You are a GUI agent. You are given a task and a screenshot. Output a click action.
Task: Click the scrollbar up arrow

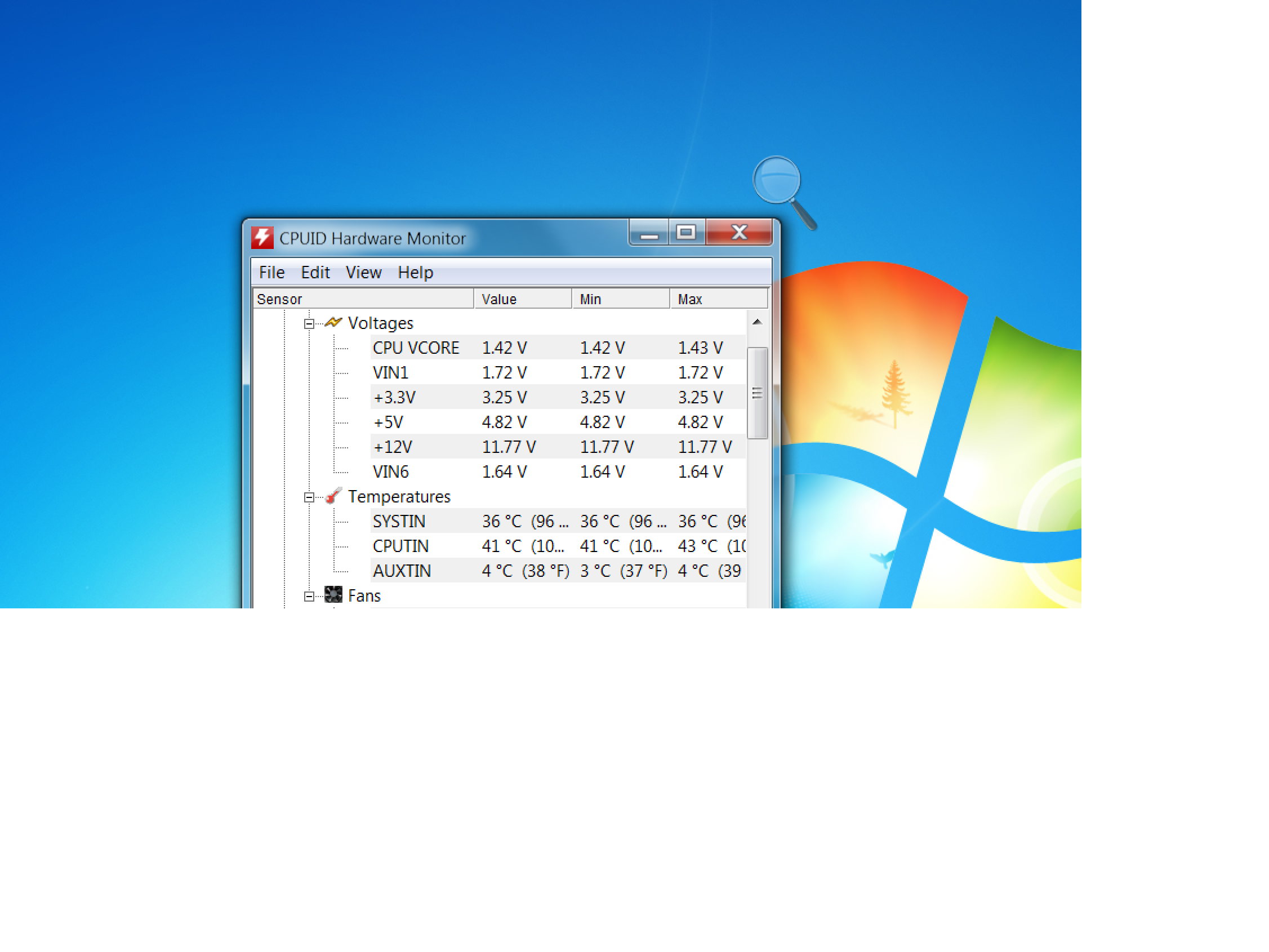tap(757, 322)
